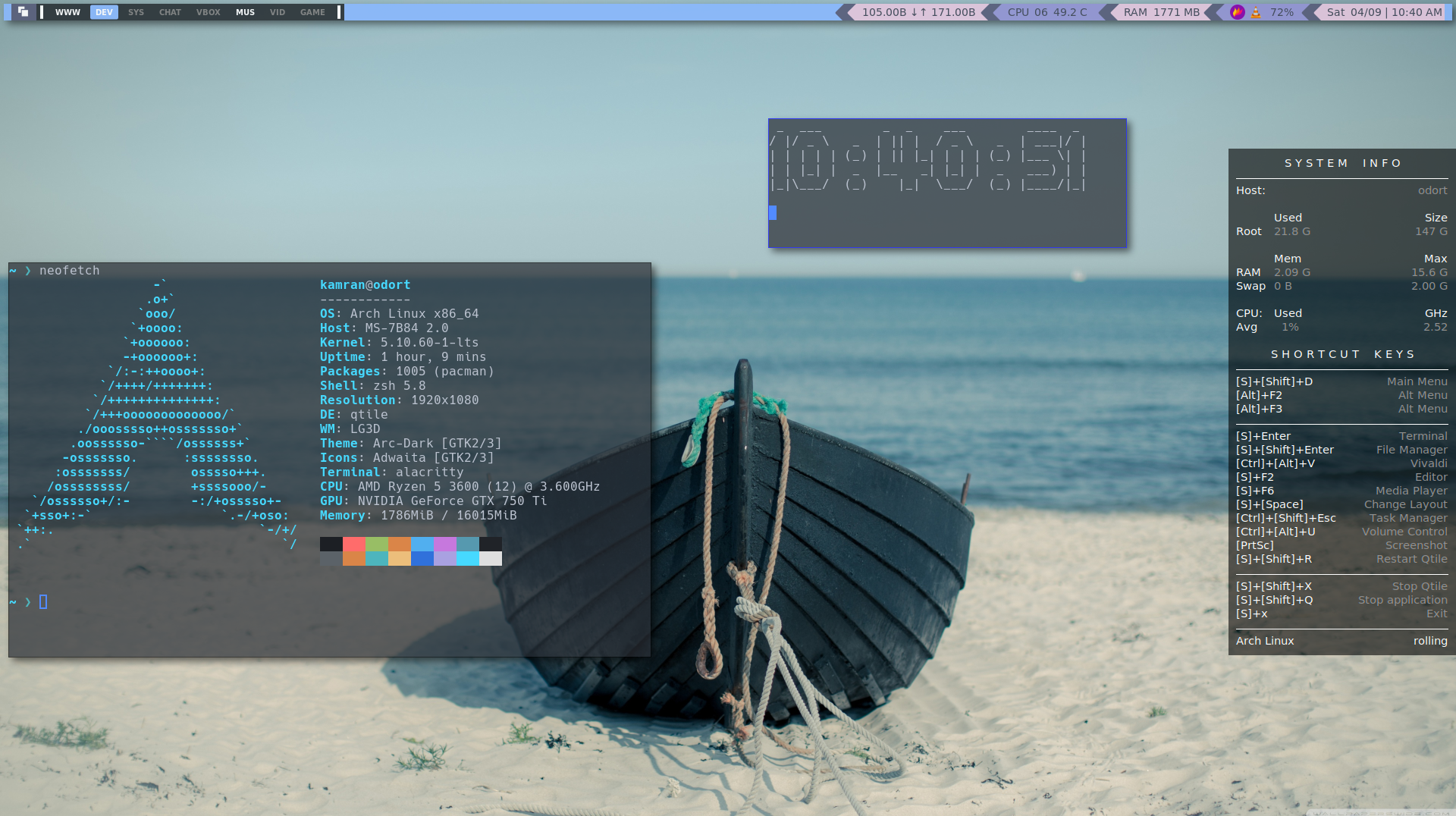The height and width of the screenshot is (816, 1456).
Task: Click the RAM 1771 MB widget
Action: pyautogui.click(x=1161, y=12)
